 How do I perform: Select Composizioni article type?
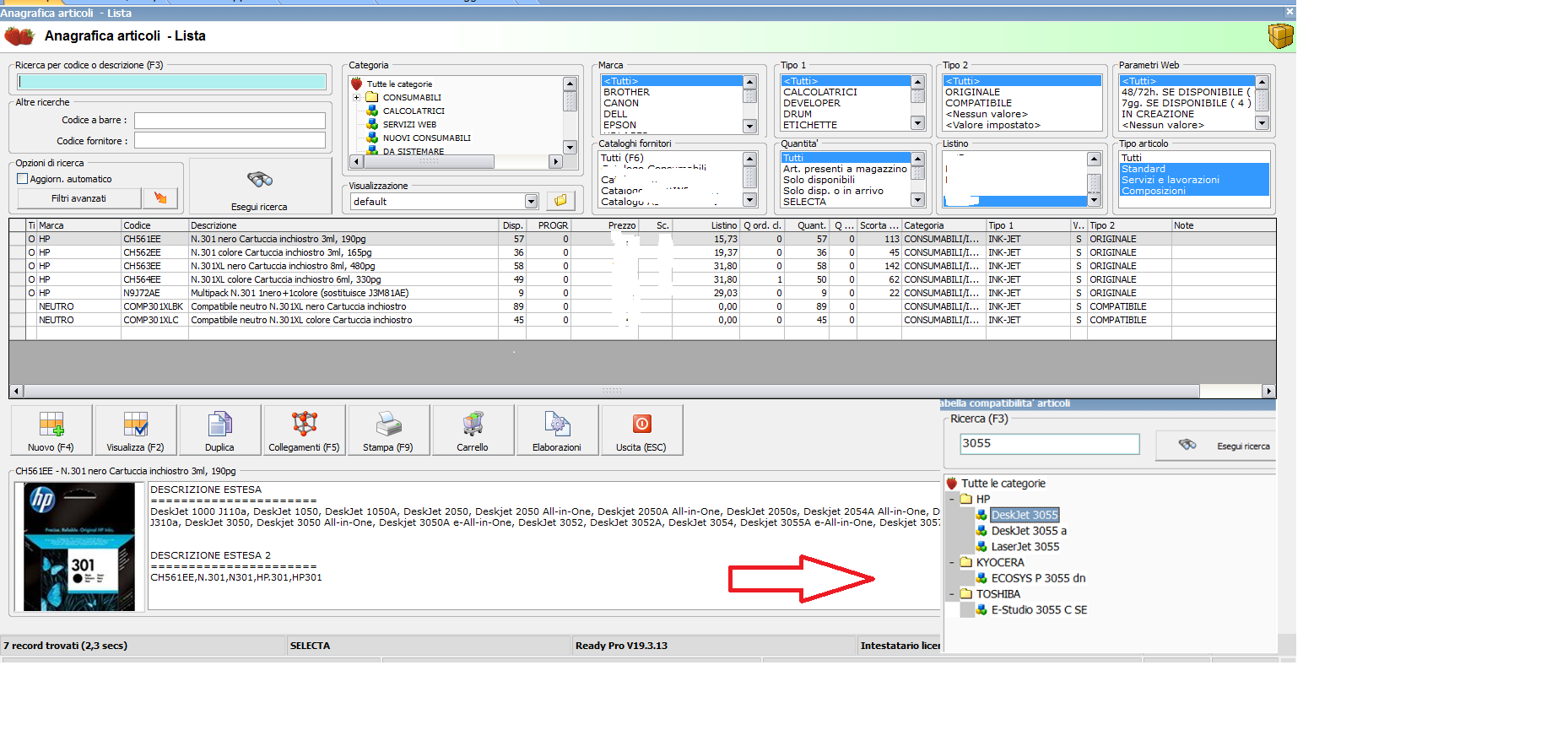(x=1153, y=191)
